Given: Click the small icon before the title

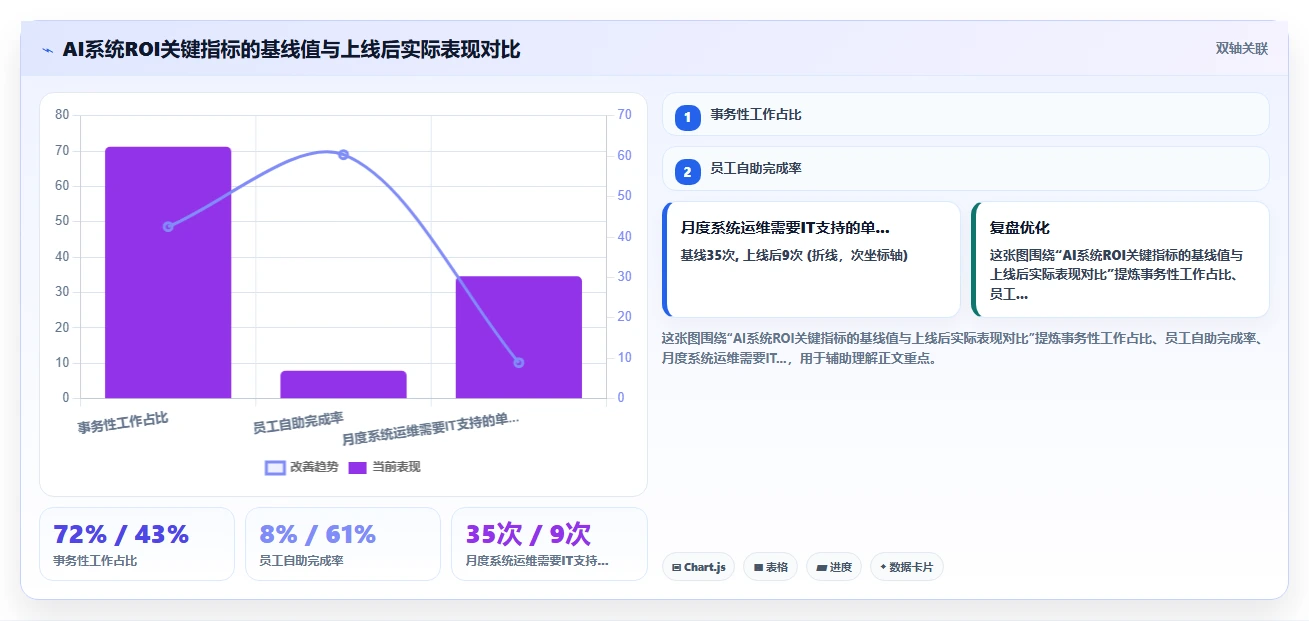Looking at the screenshot, I should click(x=47, y=50).
